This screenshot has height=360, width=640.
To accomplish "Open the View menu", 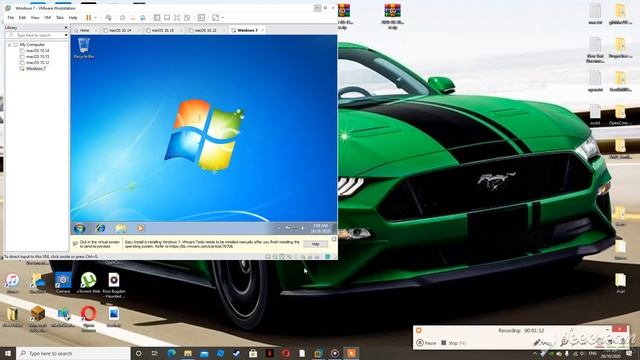I will (35, 18).
